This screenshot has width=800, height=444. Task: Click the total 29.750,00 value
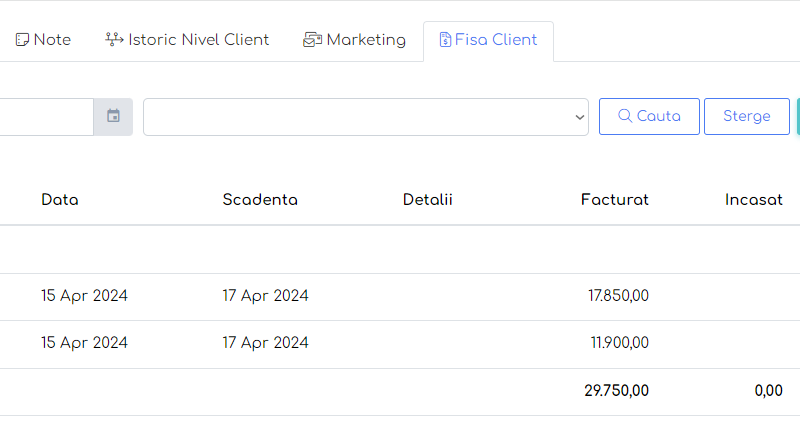(616, 391)
